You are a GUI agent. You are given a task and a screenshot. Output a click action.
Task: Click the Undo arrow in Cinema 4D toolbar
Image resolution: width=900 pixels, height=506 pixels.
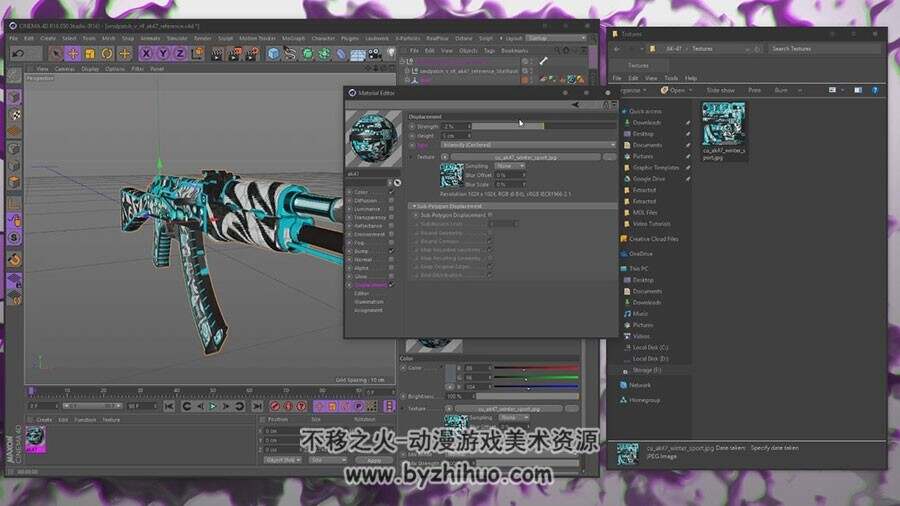[x=18, y=53]
